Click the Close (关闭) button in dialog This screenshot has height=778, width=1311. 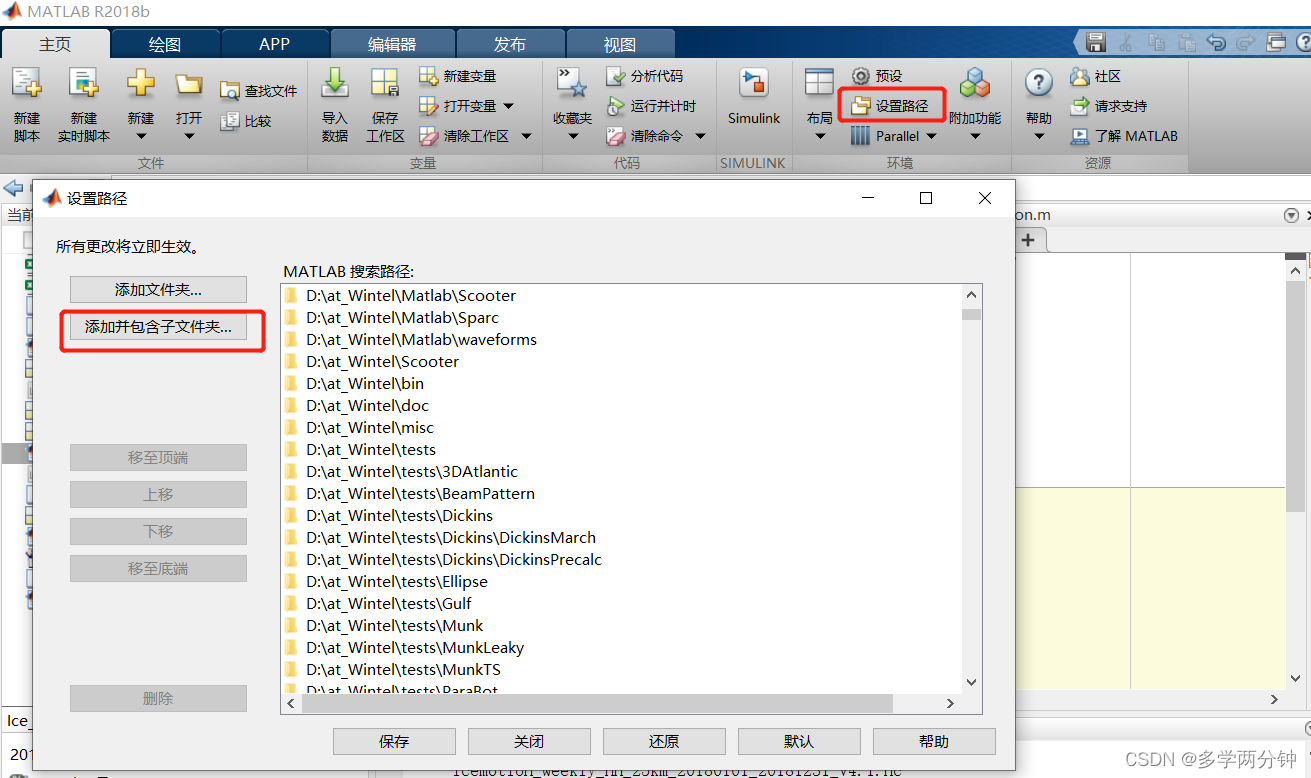click(529, 741)
